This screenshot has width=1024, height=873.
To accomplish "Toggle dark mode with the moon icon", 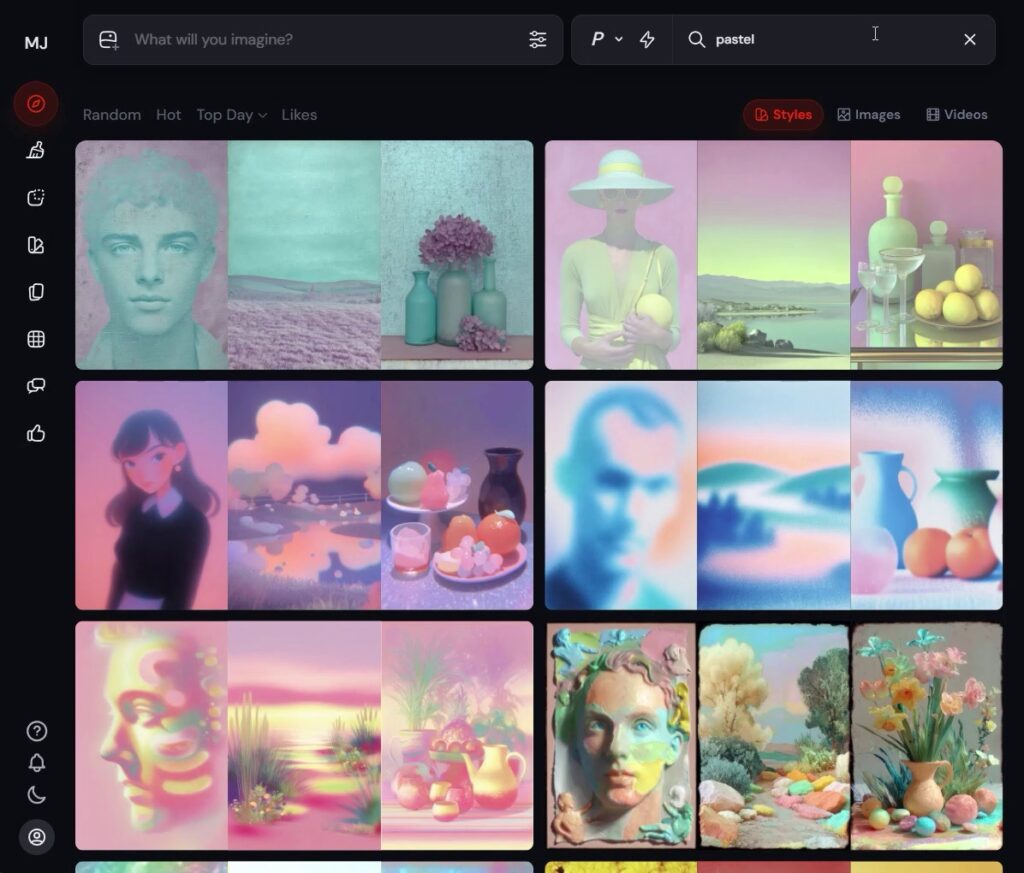I will click(36, 796).
